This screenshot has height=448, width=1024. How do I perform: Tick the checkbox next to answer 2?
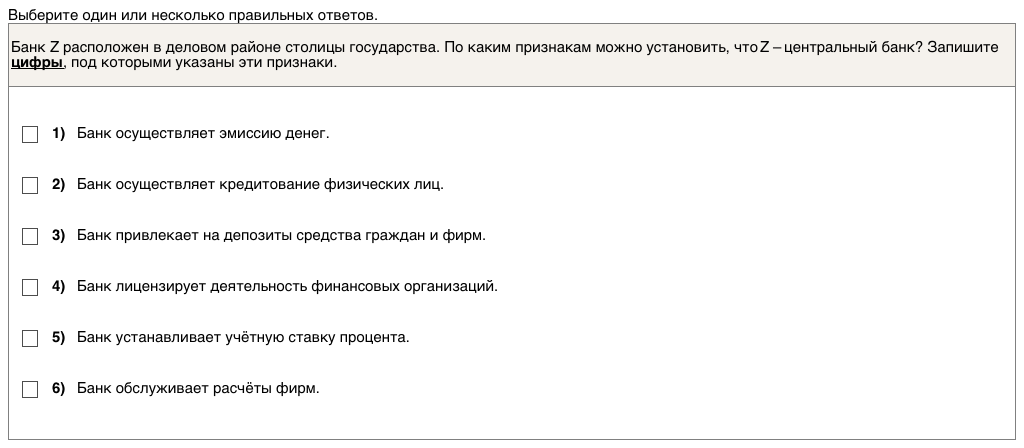[x=30, y=185]
